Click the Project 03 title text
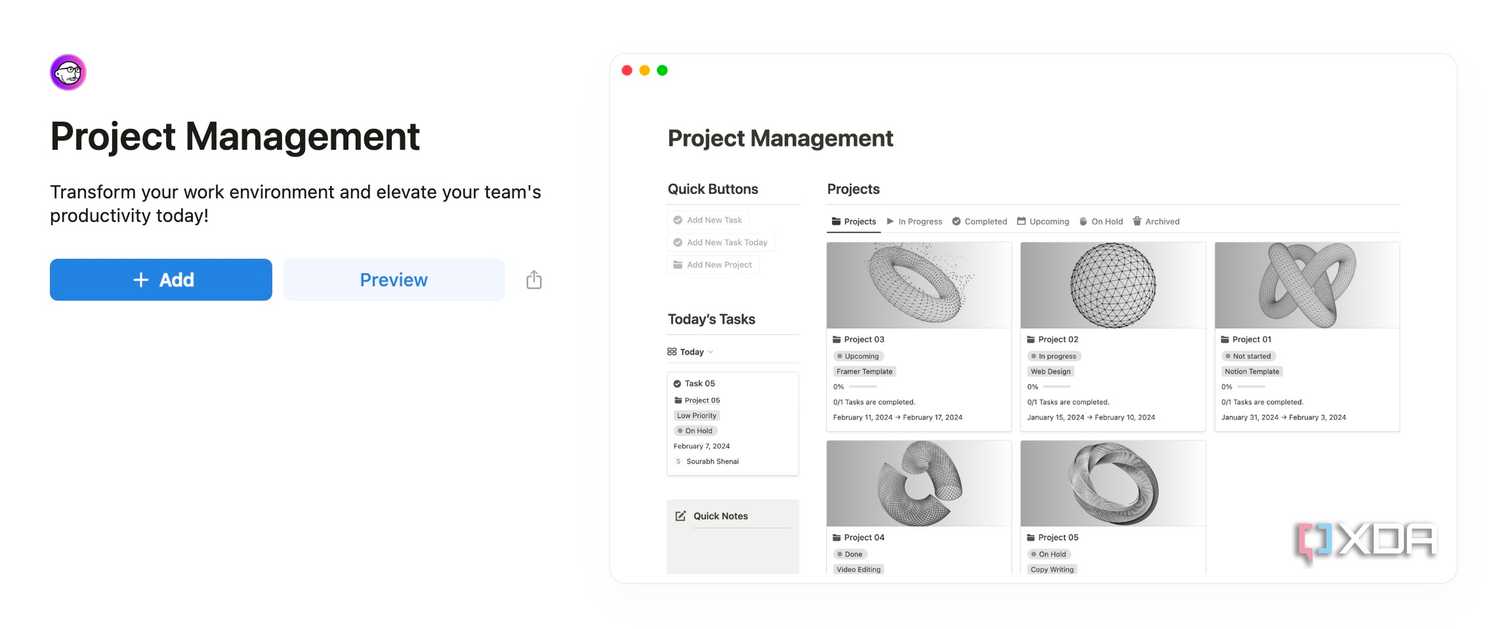This screenshot has height=629, width=1500. tap(864, 340)
